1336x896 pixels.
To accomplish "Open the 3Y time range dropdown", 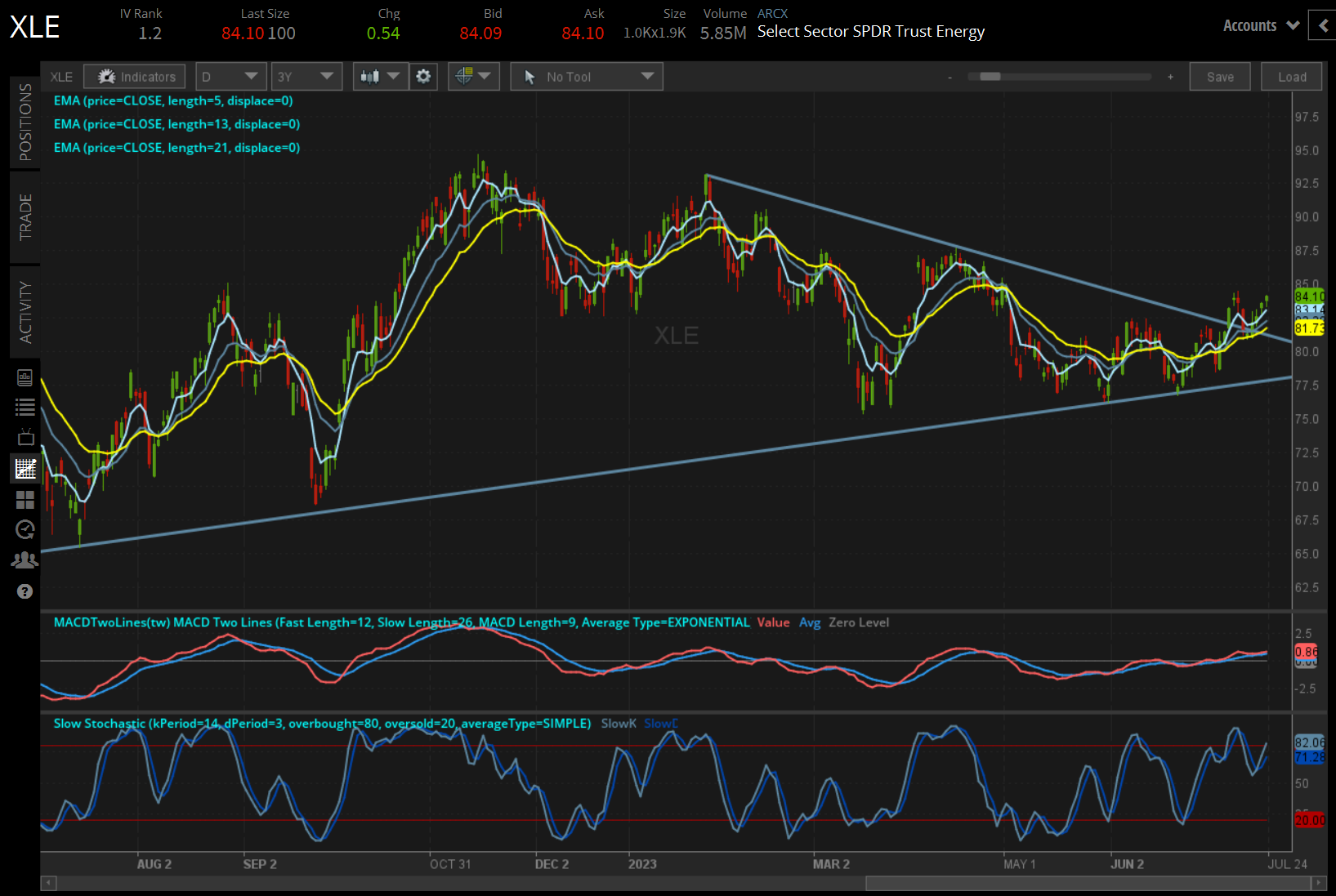I will (x=306, y=77).
